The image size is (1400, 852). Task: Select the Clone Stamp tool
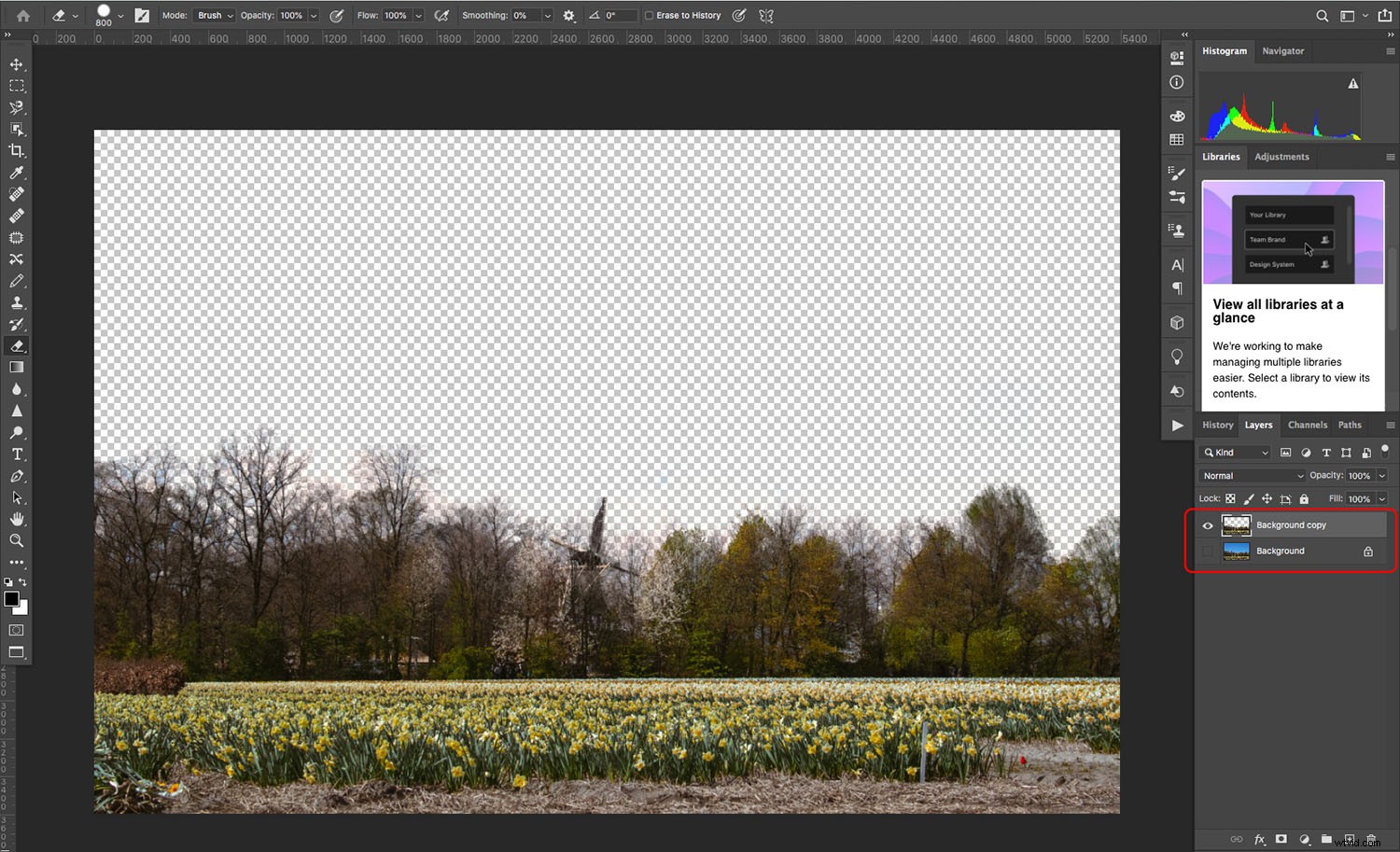pyautogui.click(x=16, y=302)
